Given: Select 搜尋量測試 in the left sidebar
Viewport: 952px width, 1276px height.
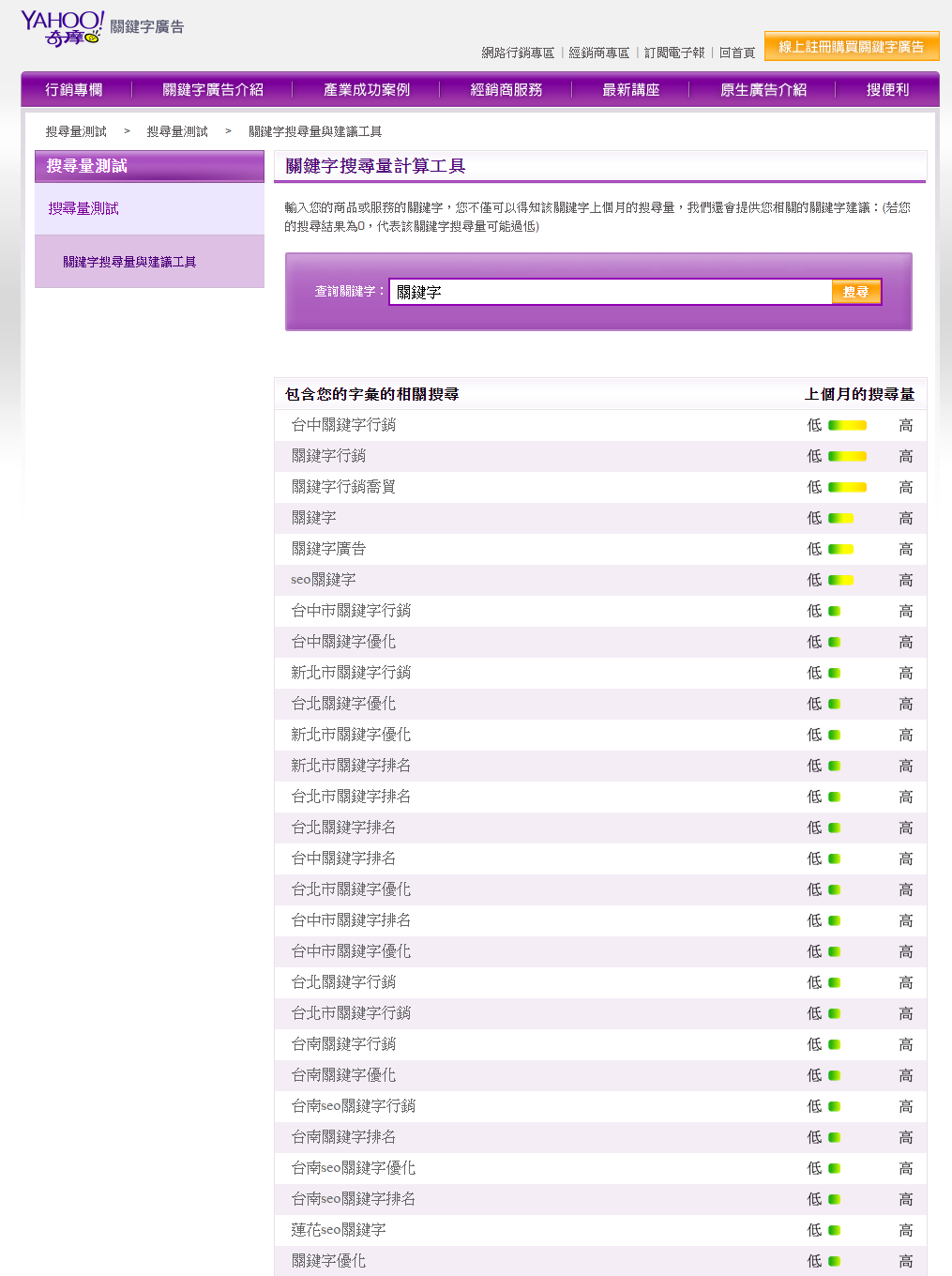Looking at the screenshot, I should click(x=83, y=208).
